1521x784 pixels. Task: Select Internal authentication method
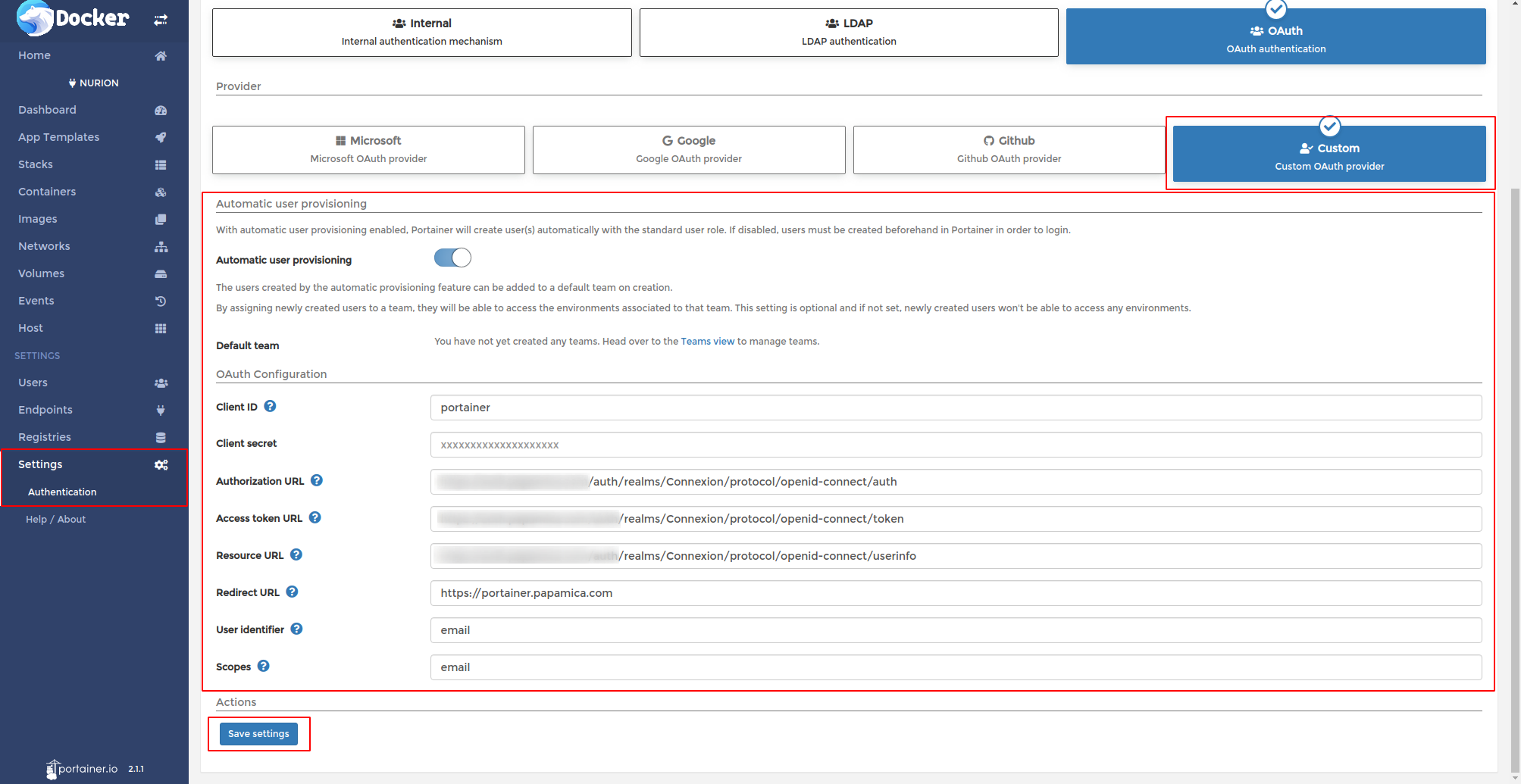click(x=421, y=33)
